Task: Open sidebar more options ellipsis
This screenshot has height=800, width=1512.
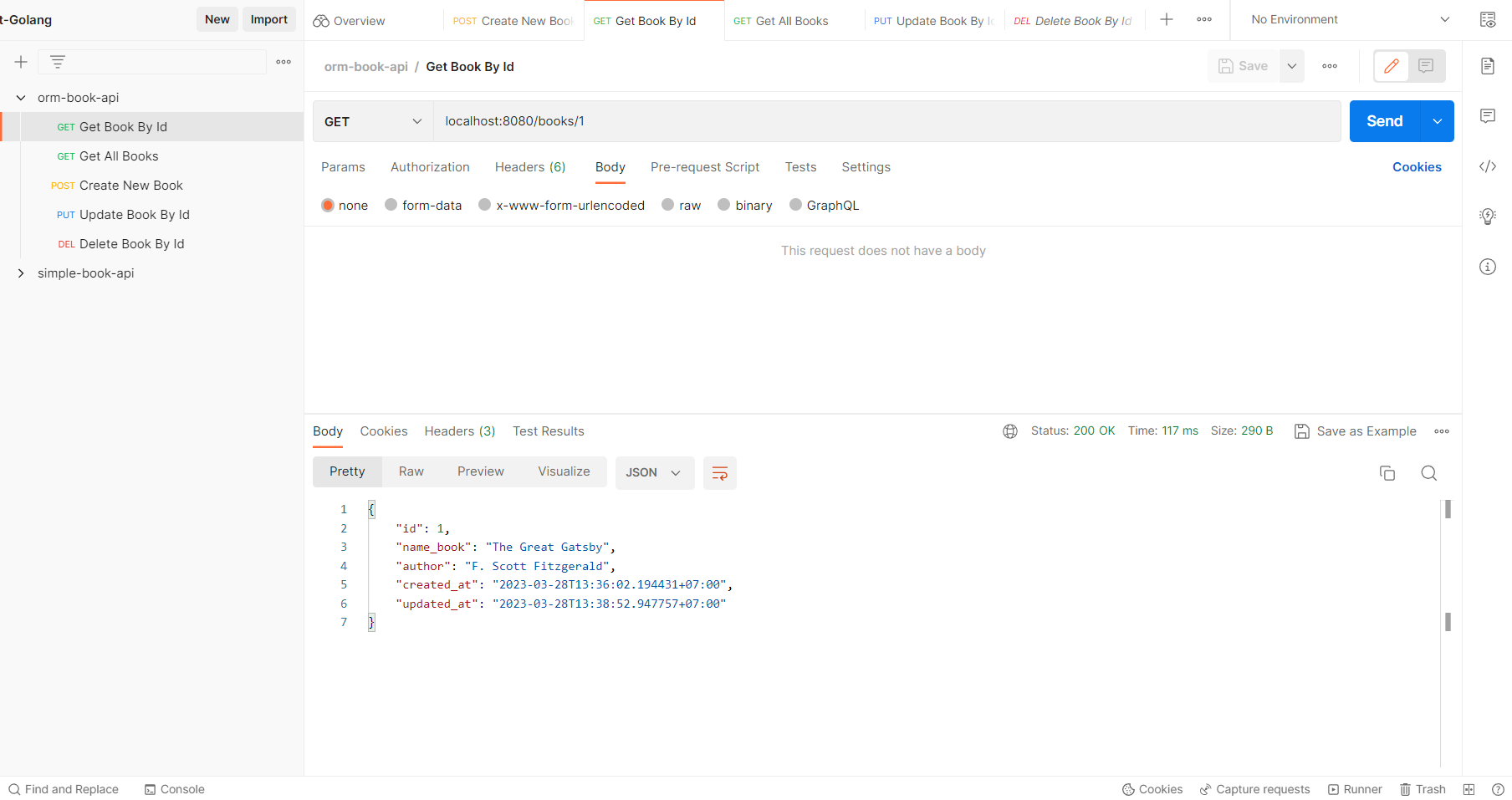Action: point(283,62)
